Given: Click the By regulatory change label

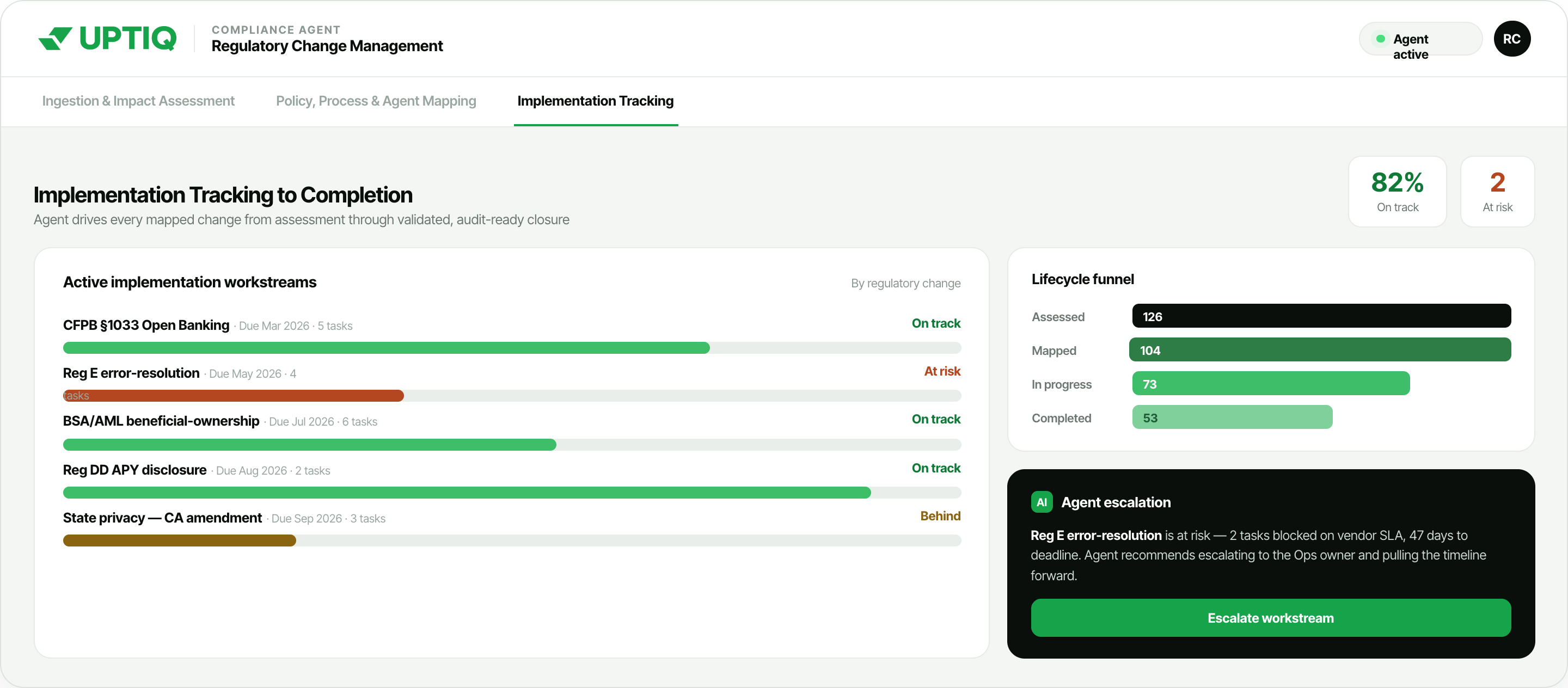Looking at the screenshot, I should 906,284.
